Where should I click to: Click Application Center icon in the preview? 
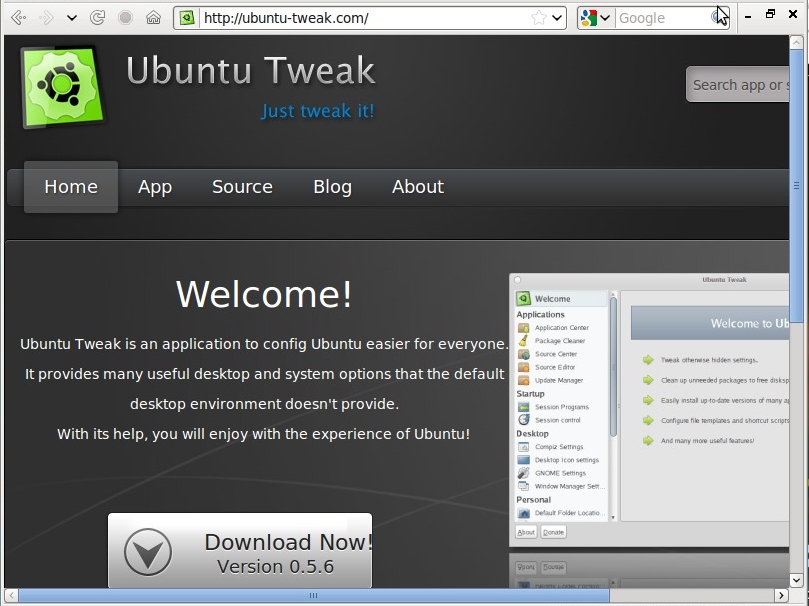pos(523,327)
